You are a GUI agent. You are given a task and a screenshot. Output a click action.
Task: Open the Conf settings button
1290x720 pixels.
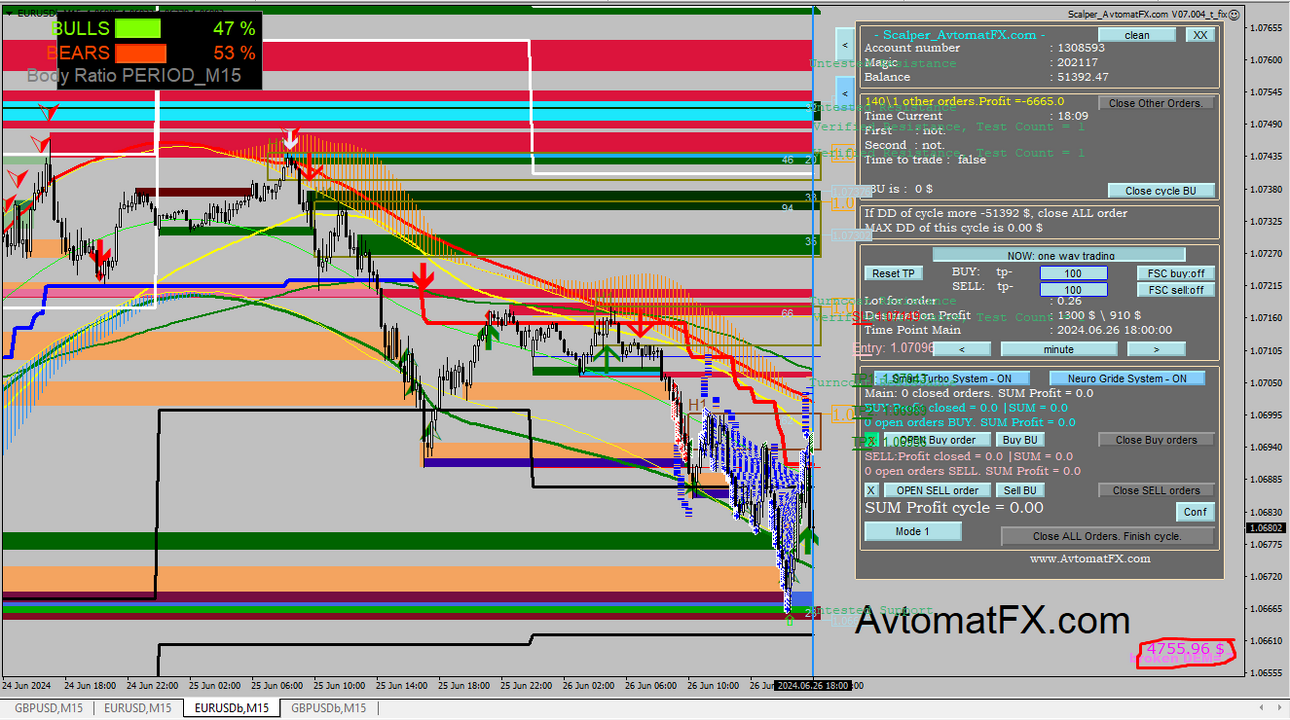click(x=1195, y=511)
